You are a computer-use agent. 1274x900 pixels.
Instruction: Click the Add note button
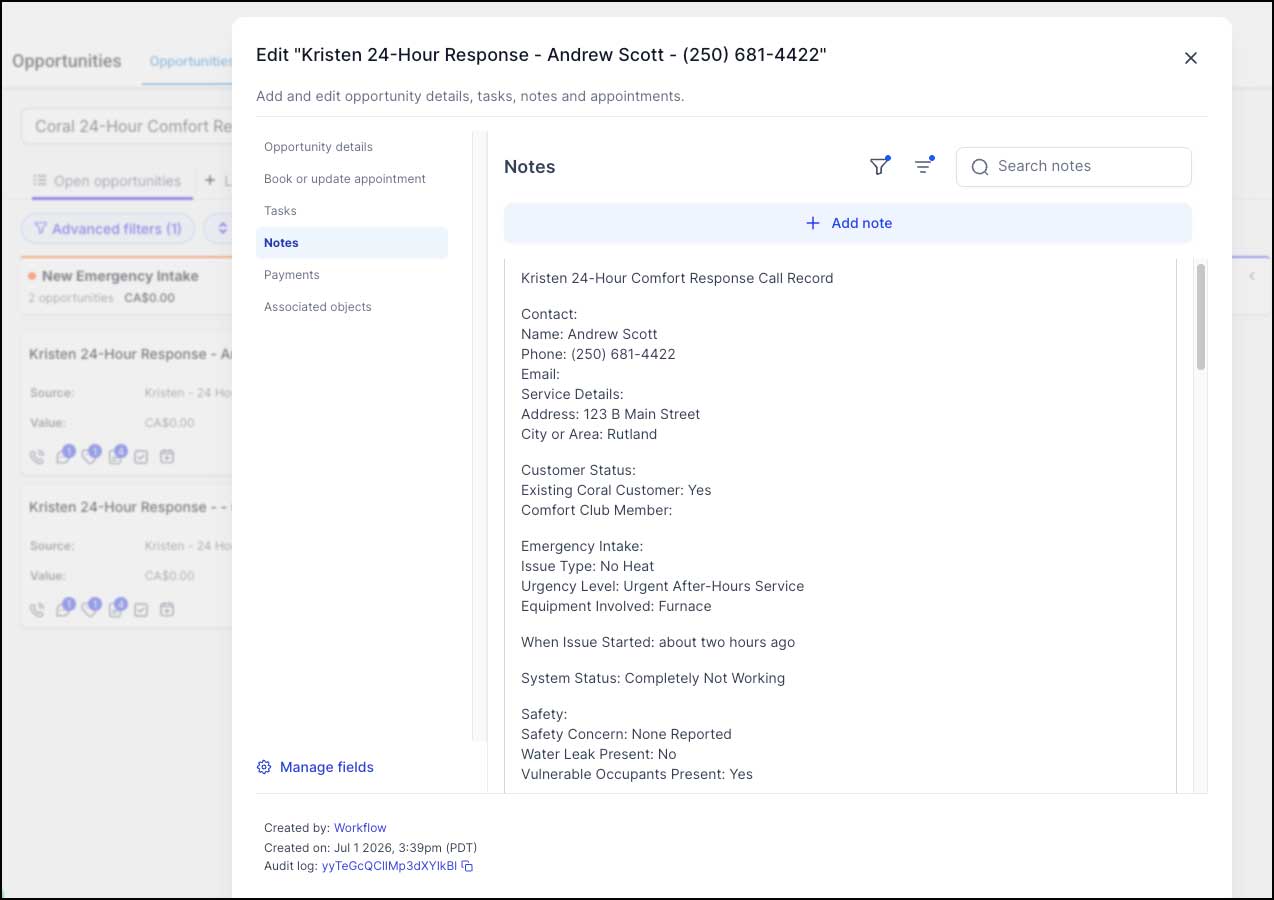848,223
